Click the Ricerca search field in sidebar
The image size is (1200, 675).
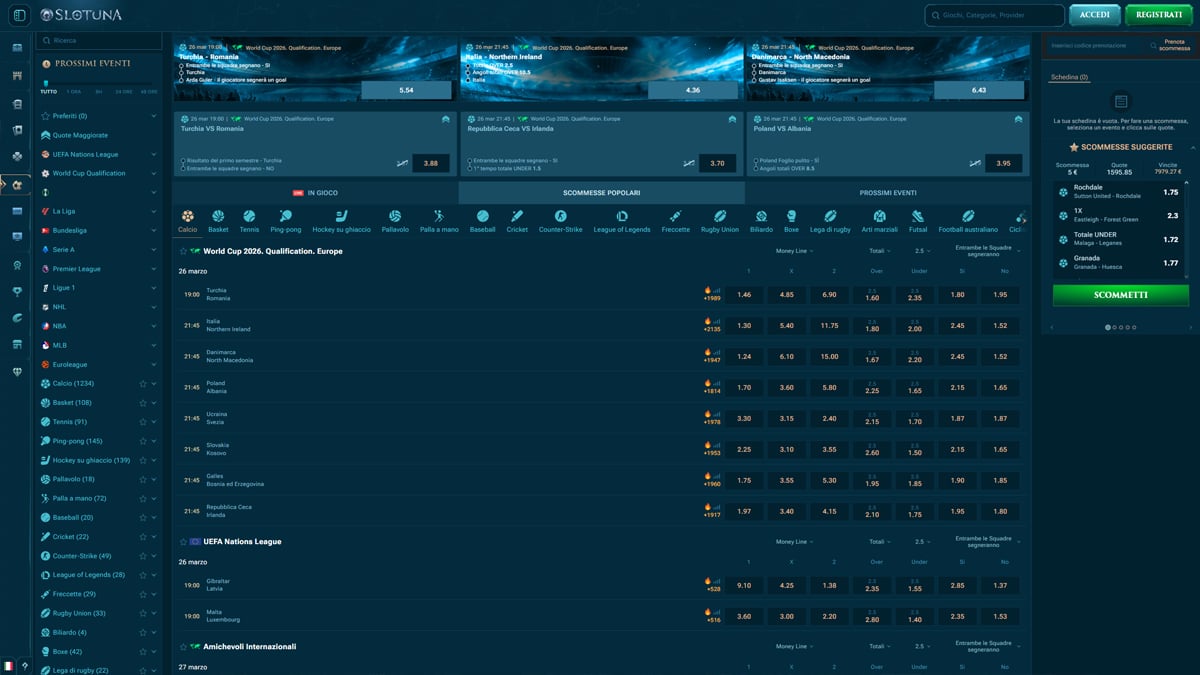click(99, 40)
